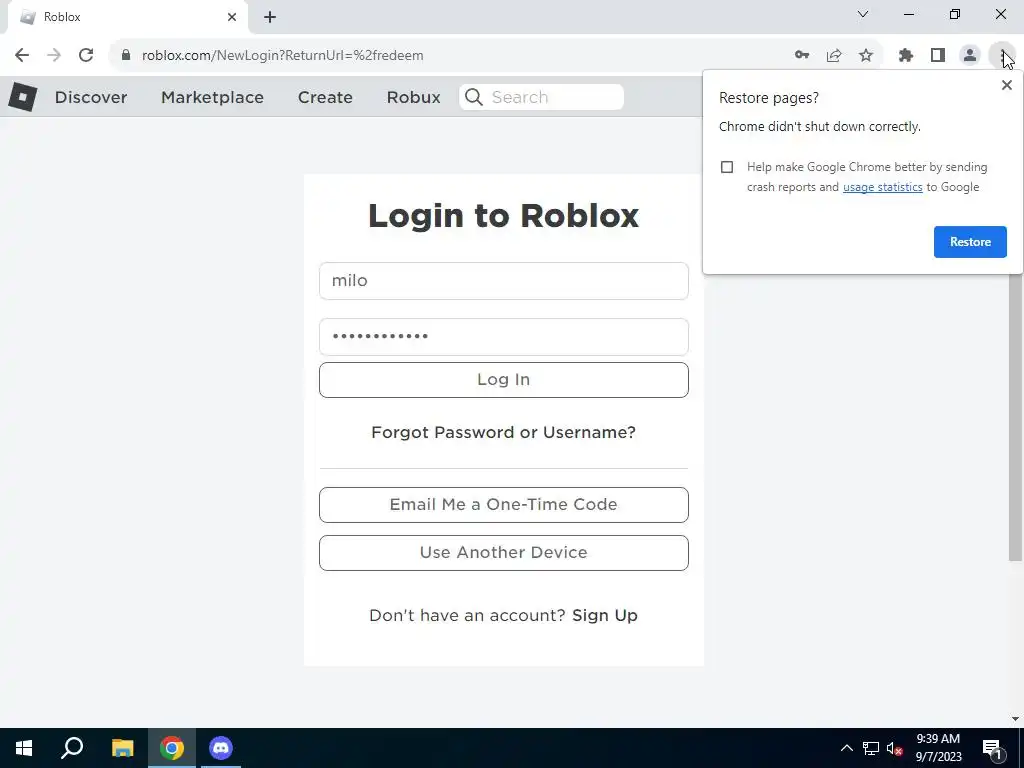Viewport: 1024px width, 768px height.
Task: Click the Log In button
Action: pyautogui.click(x=504, y=379)
